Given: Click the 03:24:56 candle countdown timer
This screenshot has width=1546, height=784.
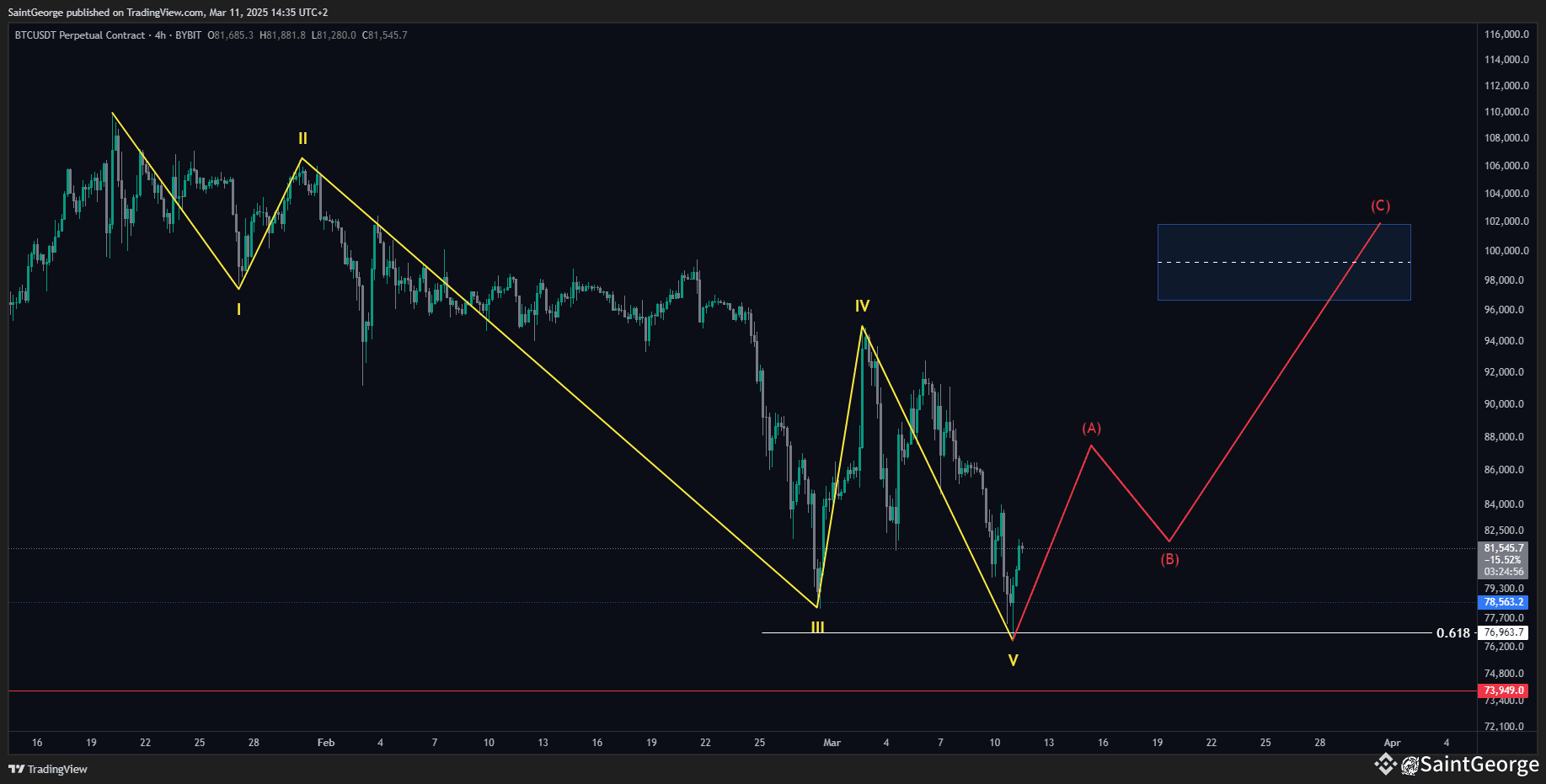Looking at the screenshot, I should [1504, 572].
